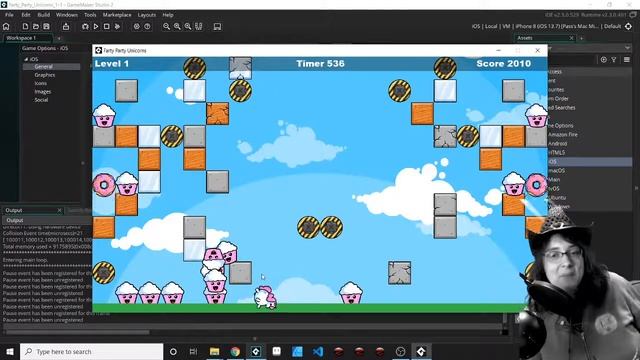640x360 pixels.
Task: Click 'Entering main loop.' output line
Action: click(x=25, y=260)
